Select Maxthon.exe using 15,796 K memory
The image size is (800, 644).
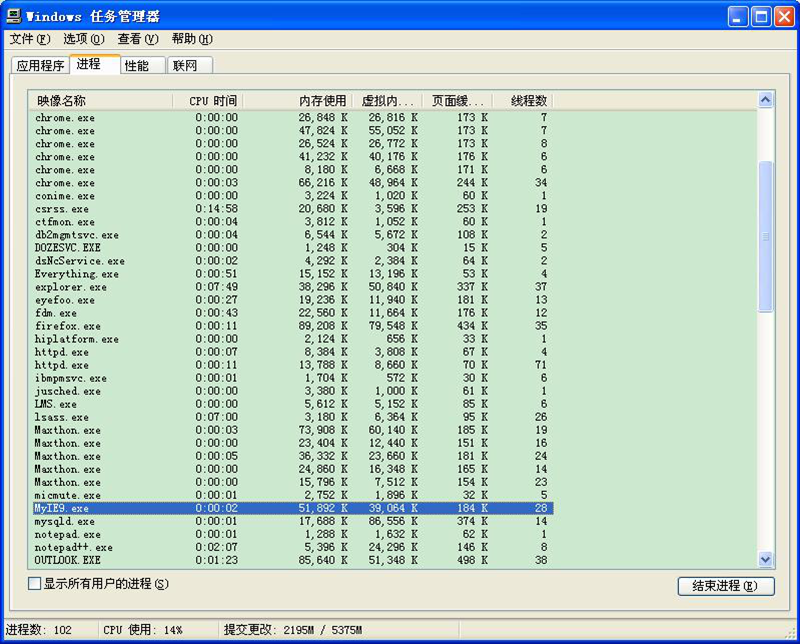click(x=293, y=482)
